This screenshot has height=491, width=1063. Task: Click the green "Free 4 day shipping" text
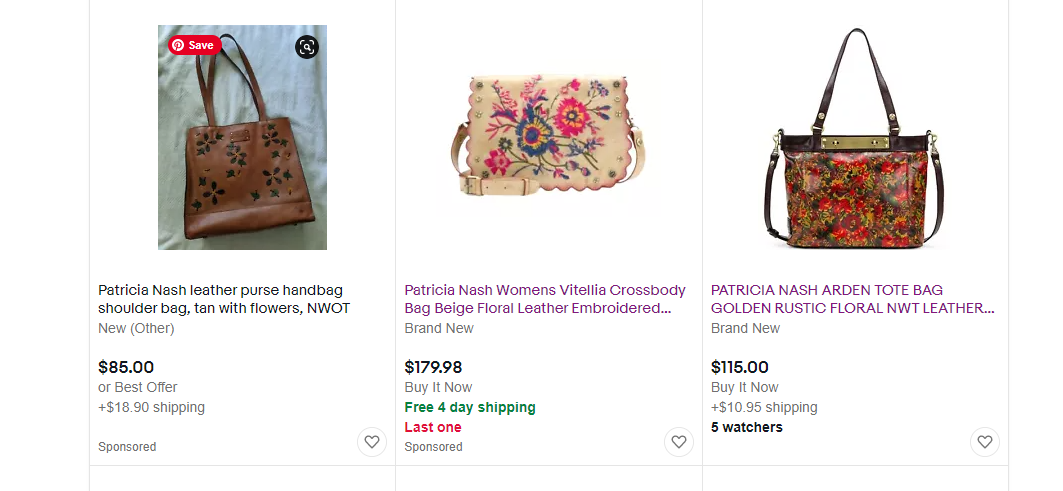pyautogui.click(x=470, y=407)
